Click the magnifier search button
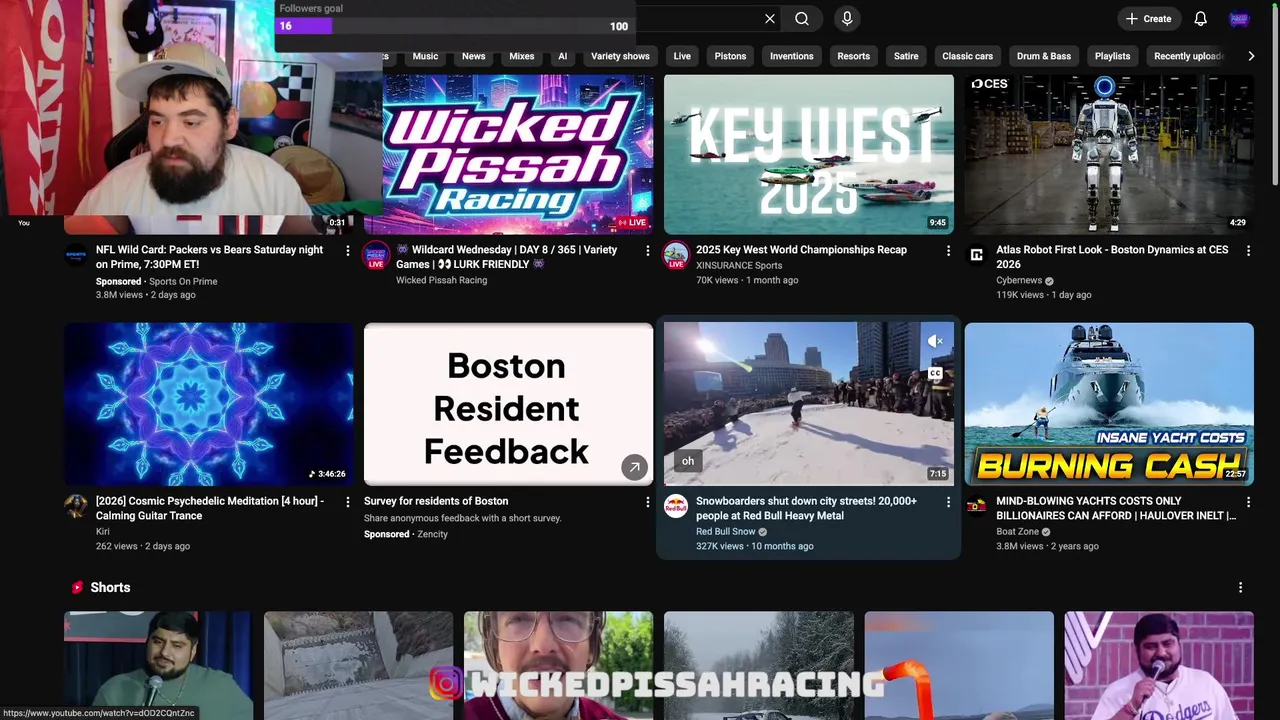 [x=802, y=19]
